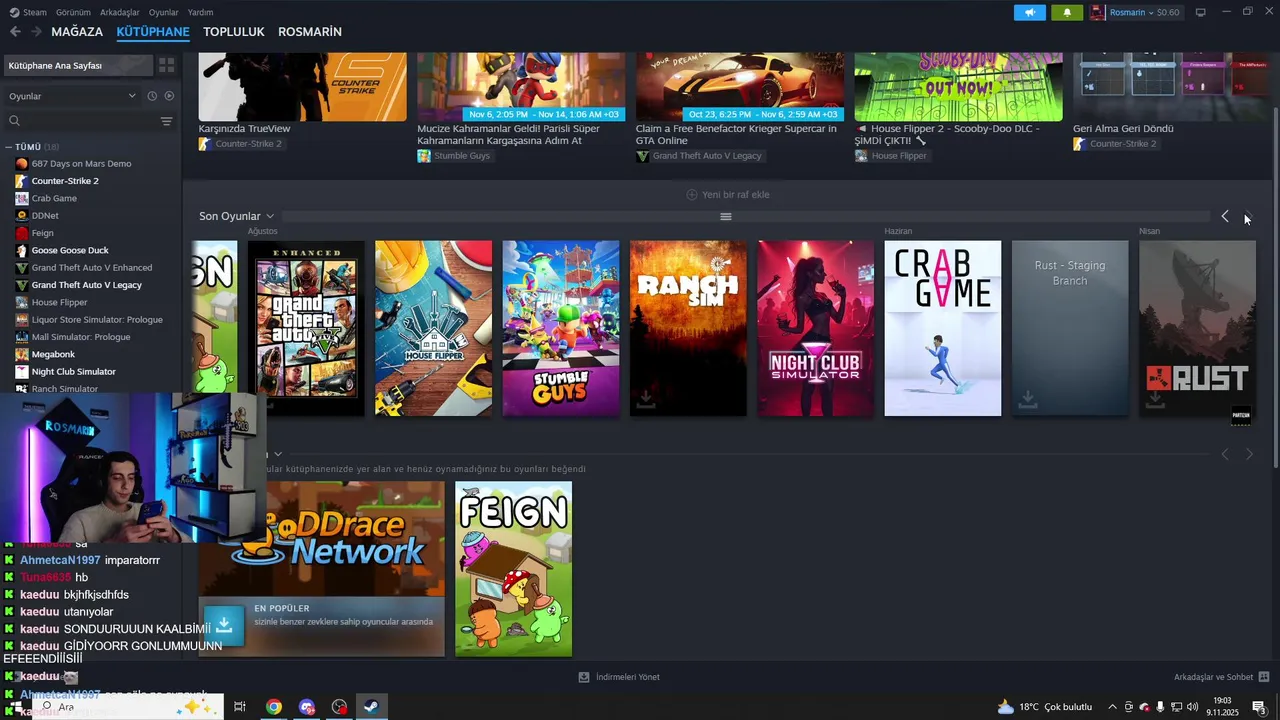Switch to the MAĞAZA tab

tap(77, 32)
